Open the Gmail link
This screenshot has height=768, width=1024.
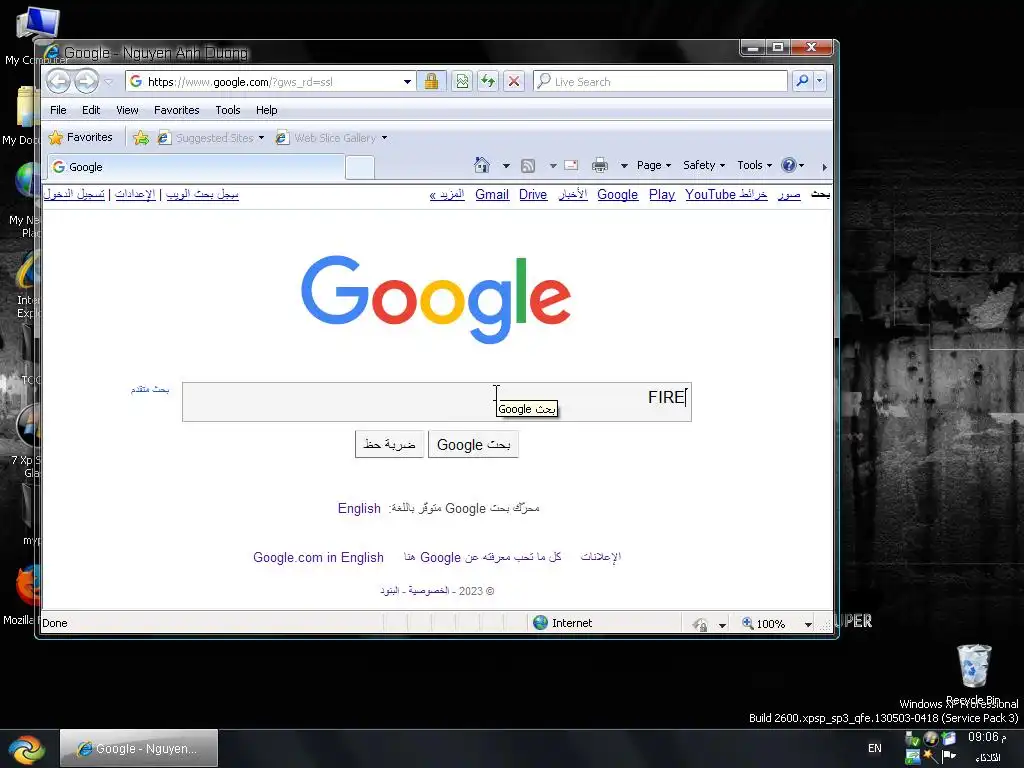click(x=492, y=195)
